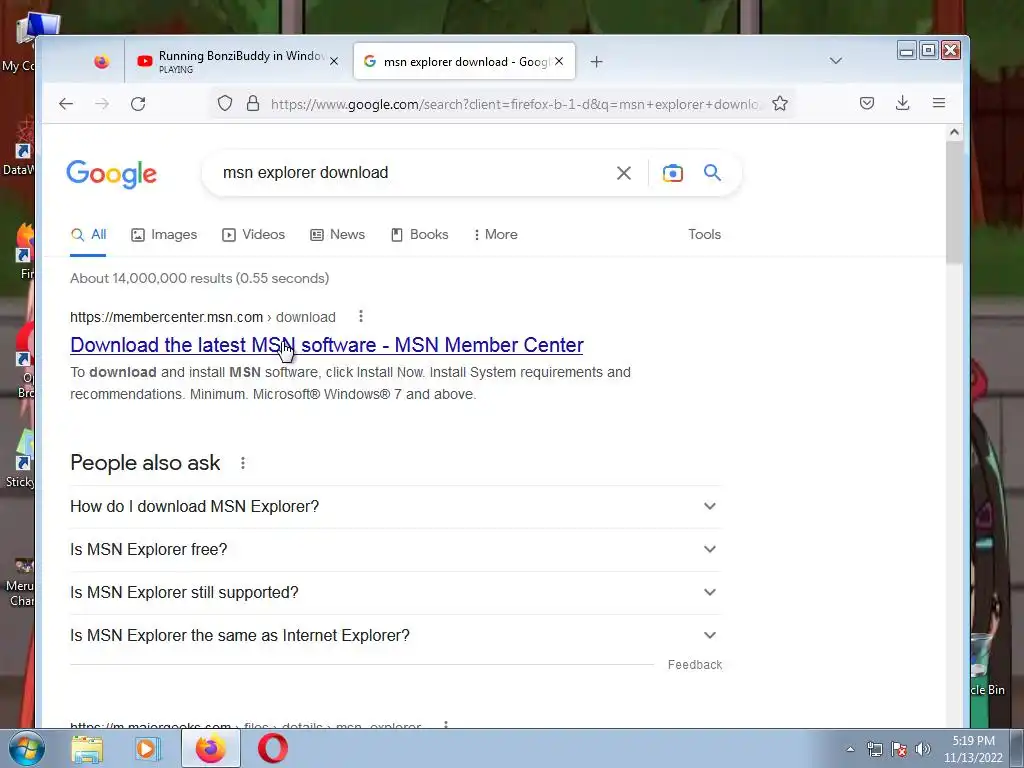Open Download the latest MSN software link
This screenshot has width=1024, height=768.
point(327,345)
